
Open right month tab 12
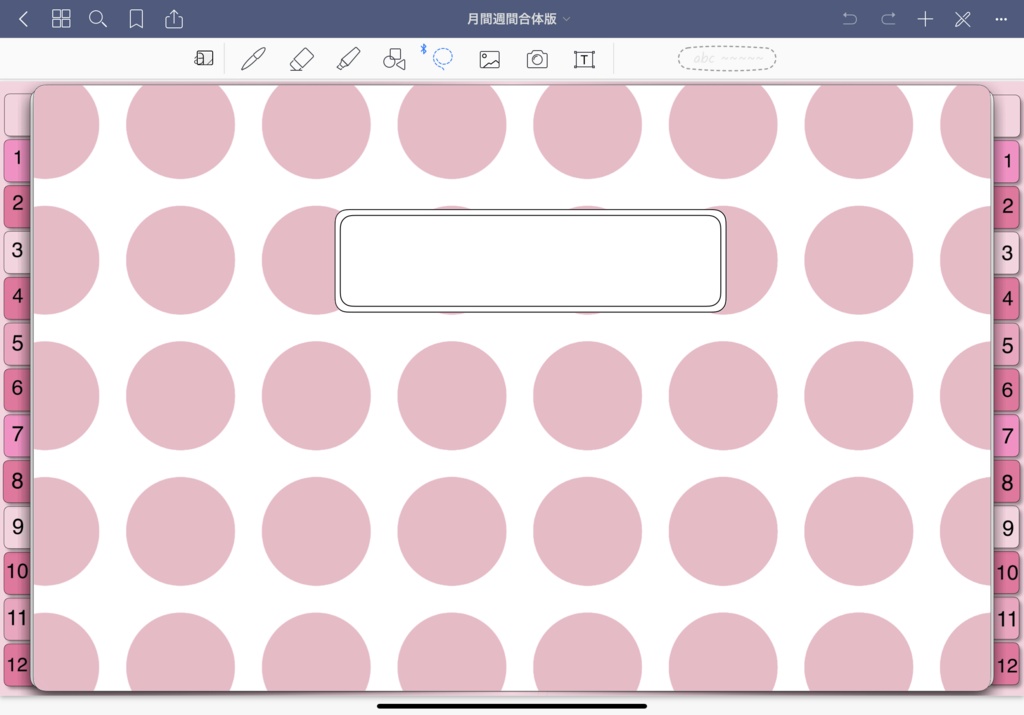click(1007, 666)
